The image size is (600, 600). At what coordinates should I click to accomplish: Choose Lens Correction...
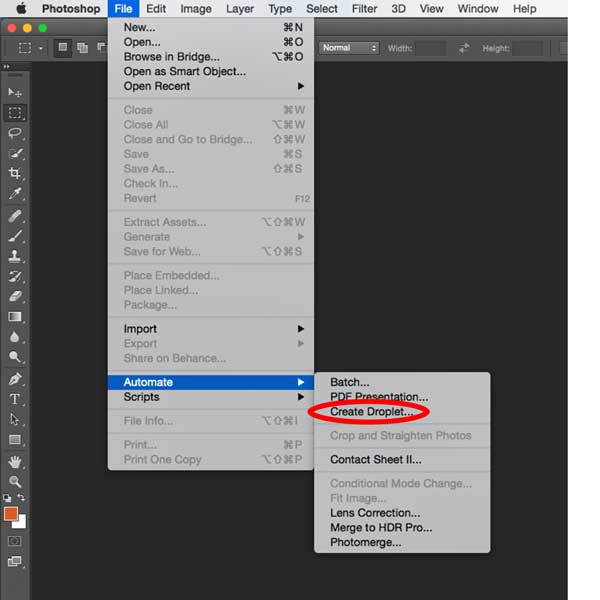coord(402,513)
